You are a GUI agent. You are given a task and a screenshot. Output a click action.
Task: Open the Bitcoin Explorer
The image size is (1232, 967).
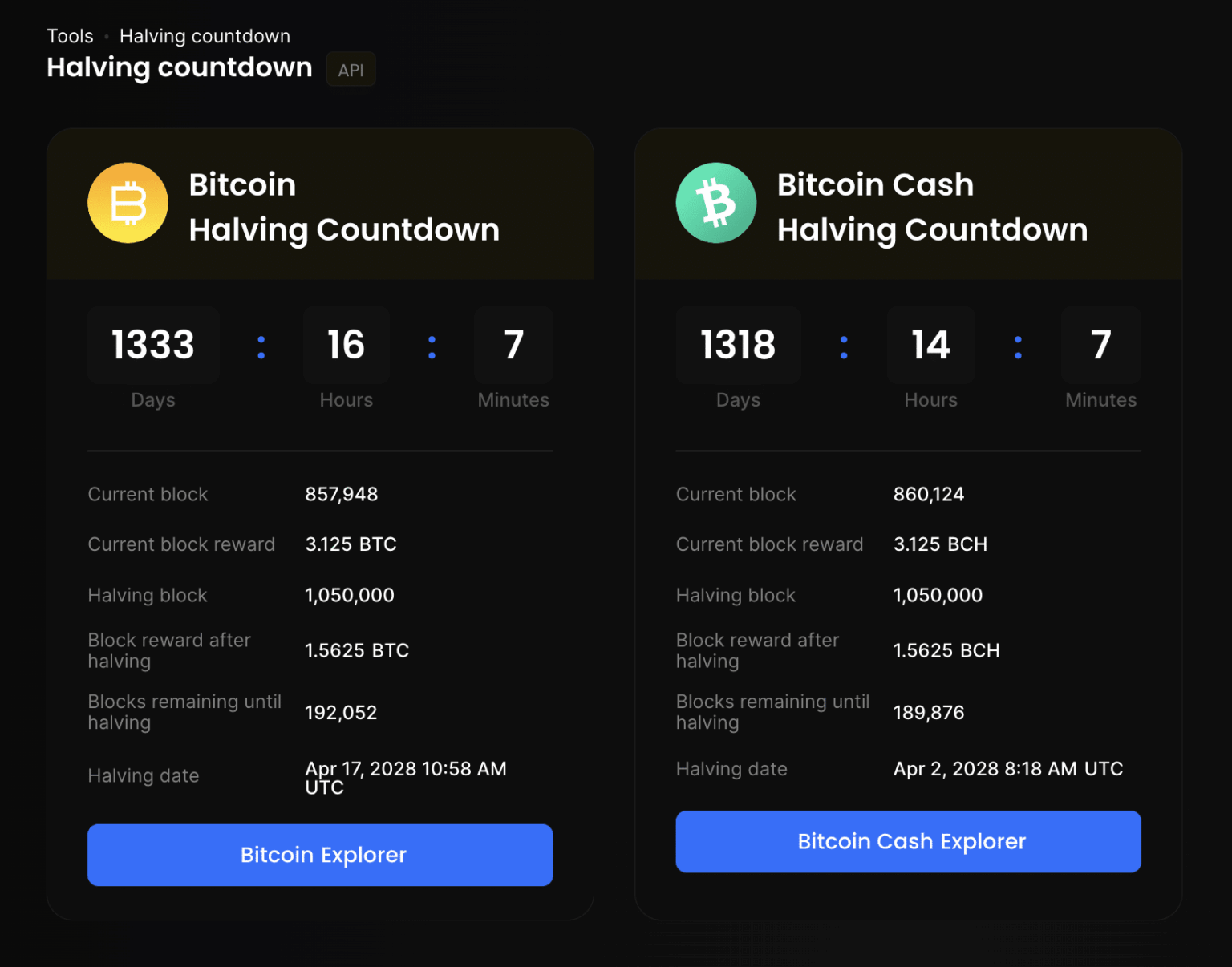click(x=320, y=855)
